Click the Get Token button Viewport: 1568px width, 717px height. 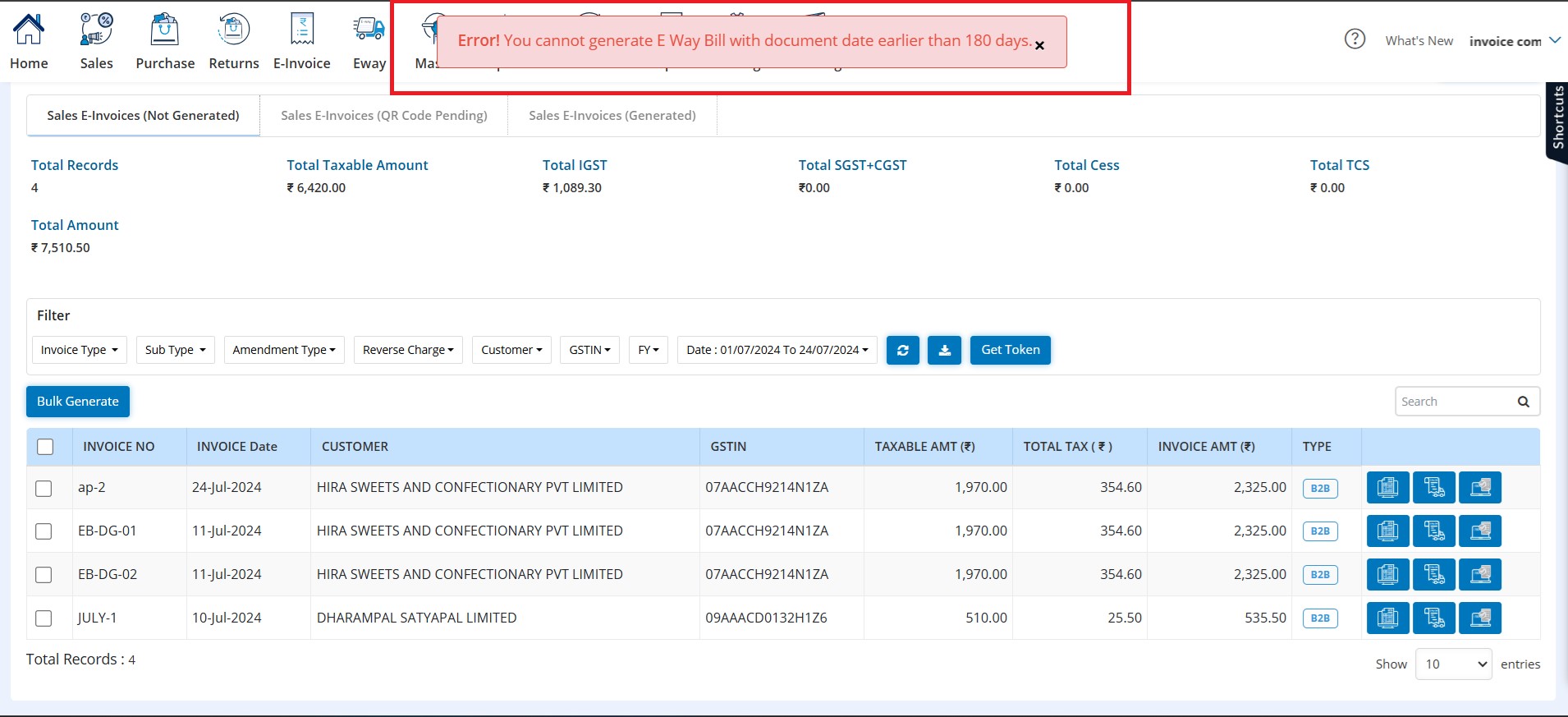1011,350
